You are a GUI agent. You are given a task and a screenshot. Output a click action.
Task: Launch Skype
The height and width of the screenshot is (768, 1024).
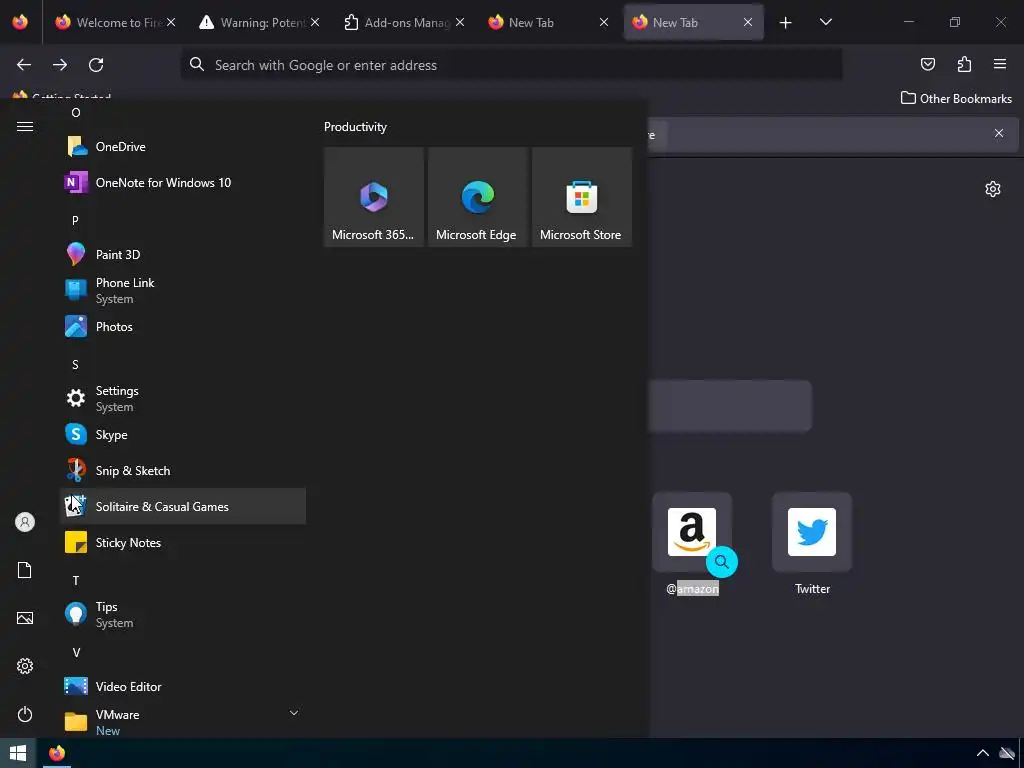183,434
